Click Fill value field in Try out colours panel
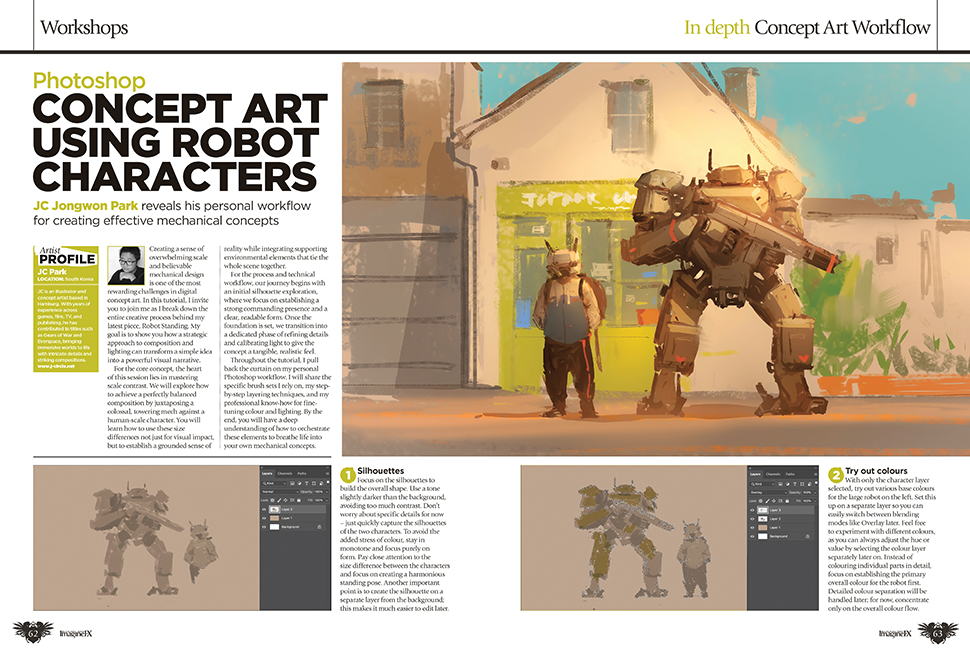 (x=807, y=501)
